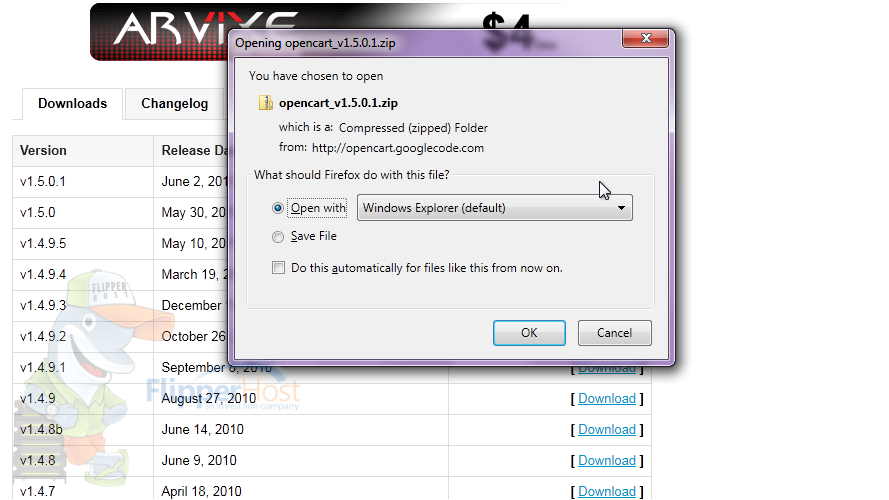Download version v1.4.9 released August 27, 2010
Image resolution: width=889 pixels, height=500 pixels.
607,399
